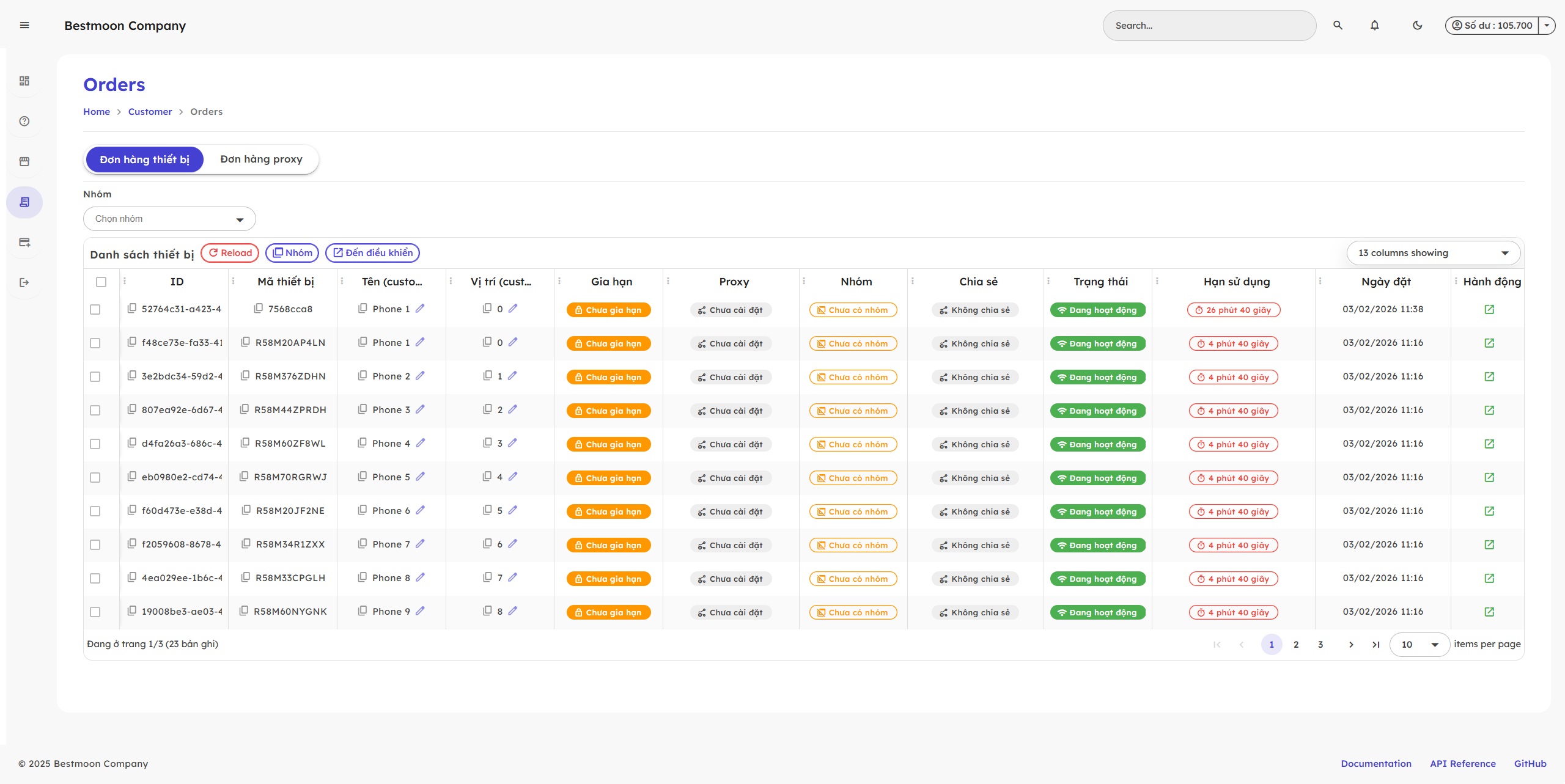
Task: Go to page 2 of table
Action: [1296, 645]
